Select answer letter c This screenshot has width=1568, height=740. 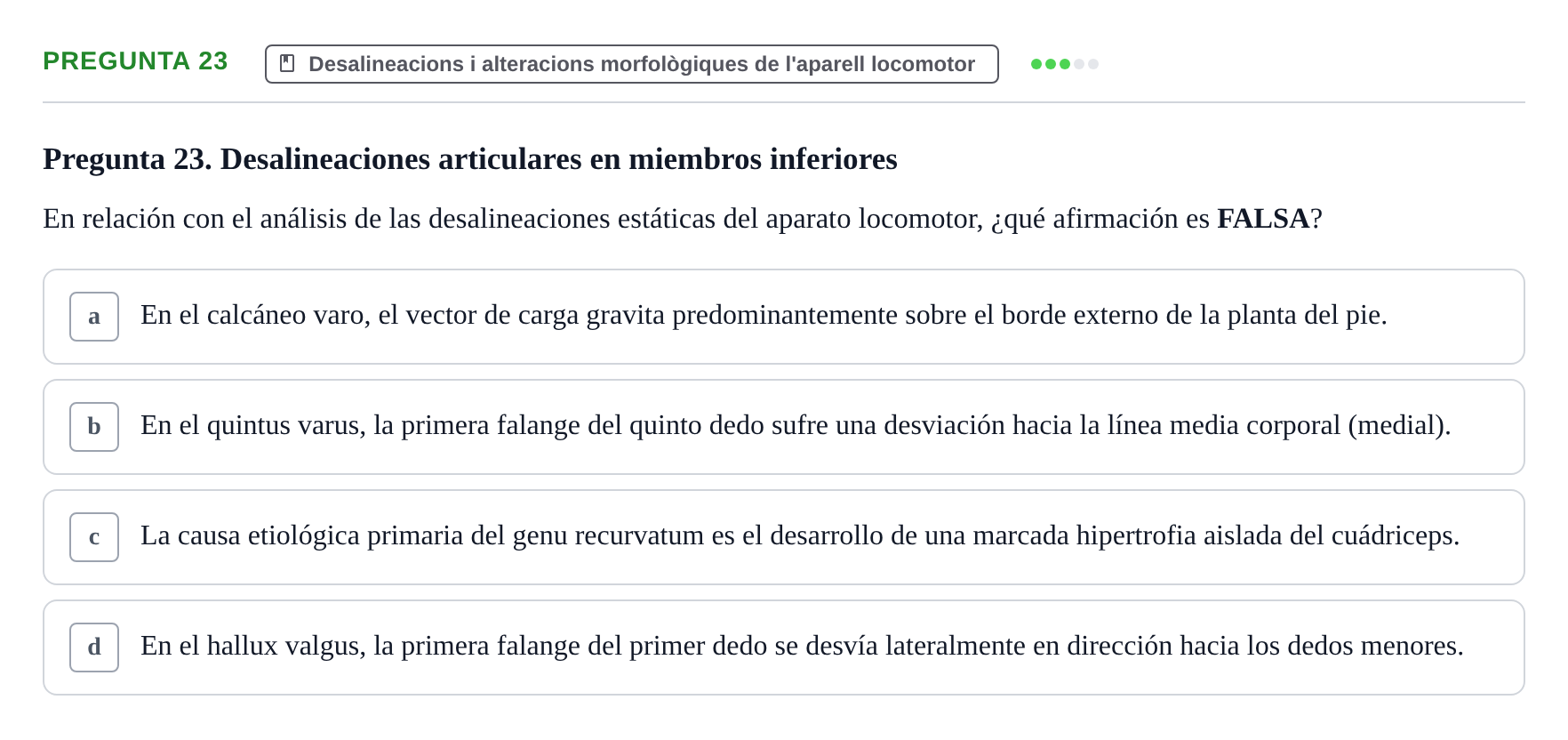[x=94, y=537]
